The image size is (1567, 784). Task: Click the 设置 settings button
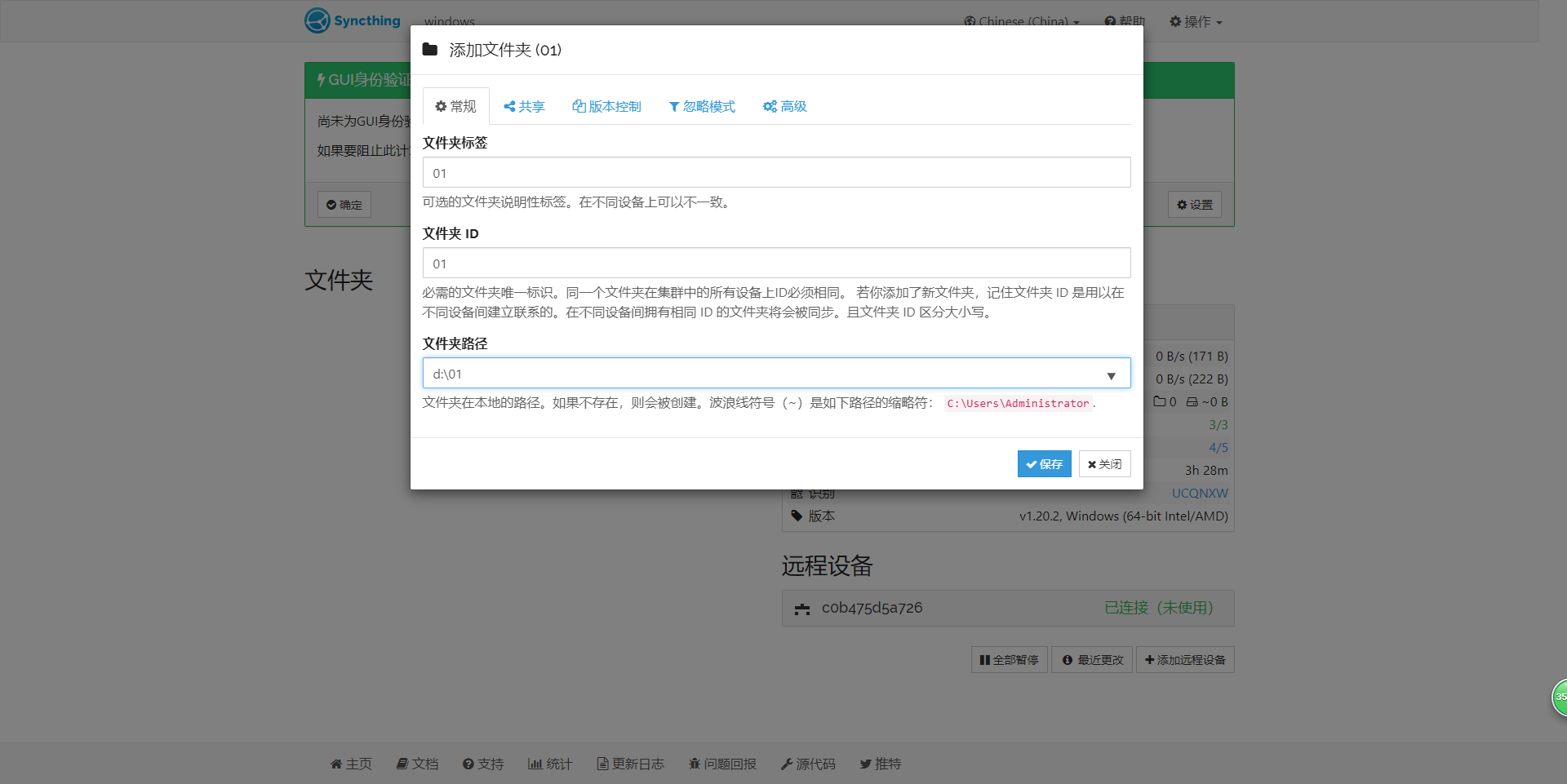pos(1194,204)
